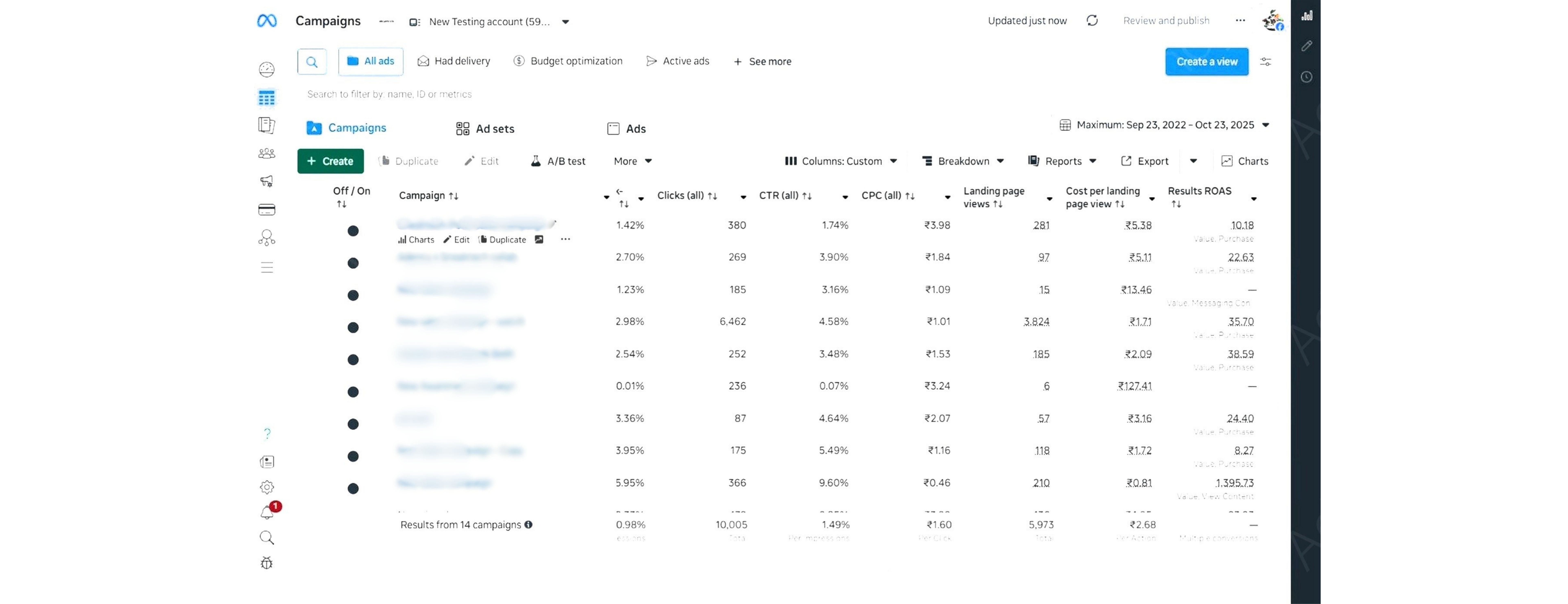Toggle the campaign with 185 clicks
Image resolution: width=1568 pixels, height=604 pixels.
353,295
